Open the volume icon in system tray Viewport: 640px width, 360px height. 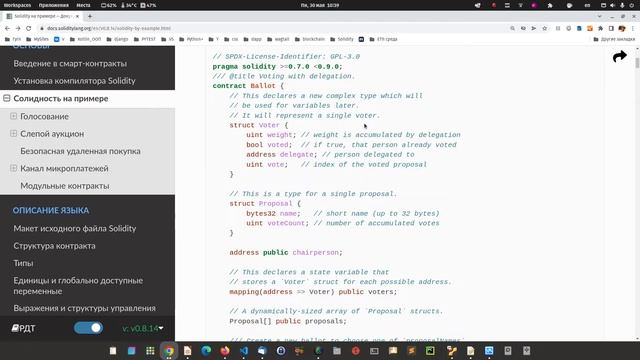pyautogui.click(x=613, y=5)
